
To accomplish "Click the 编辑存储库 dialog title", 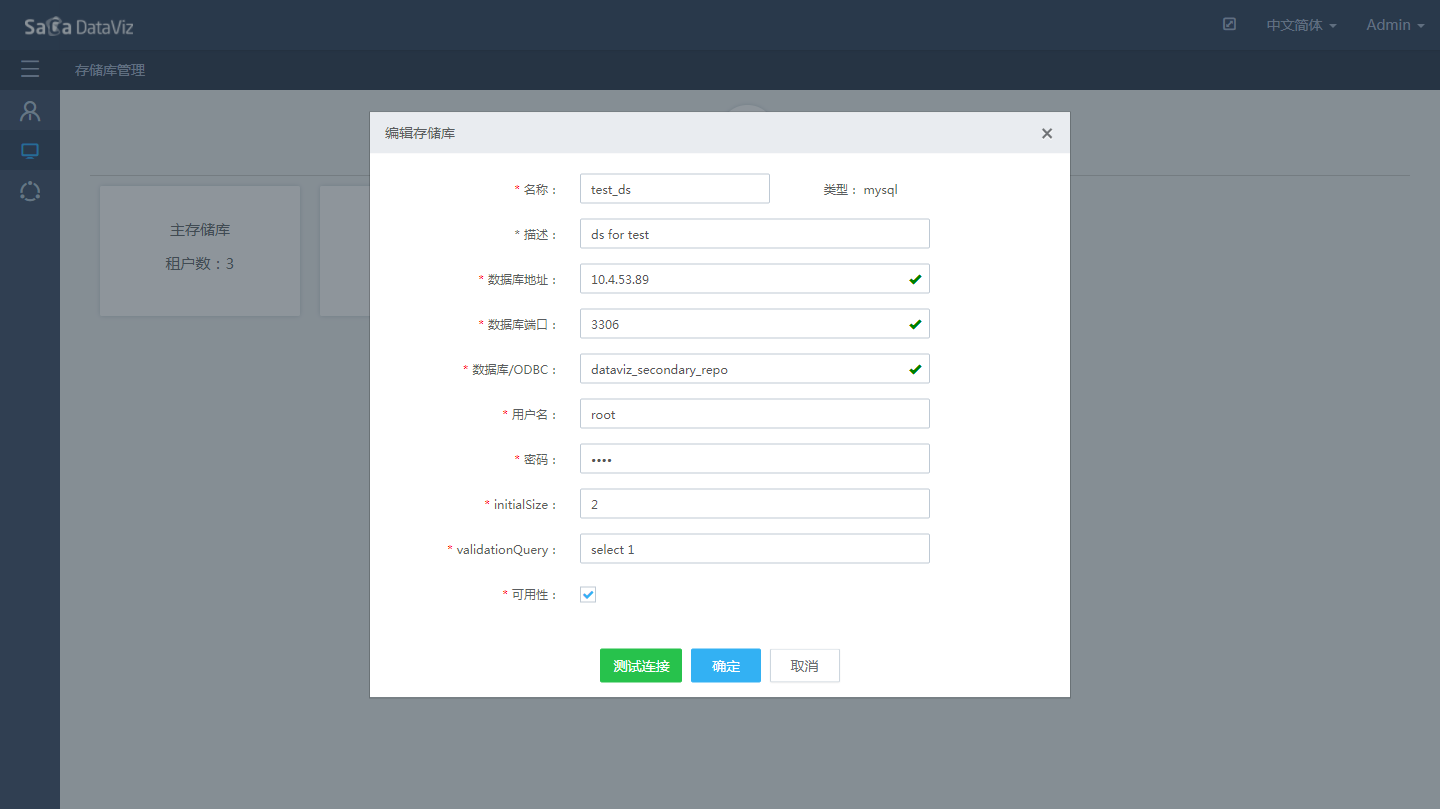I will click(x=420, y=133).
